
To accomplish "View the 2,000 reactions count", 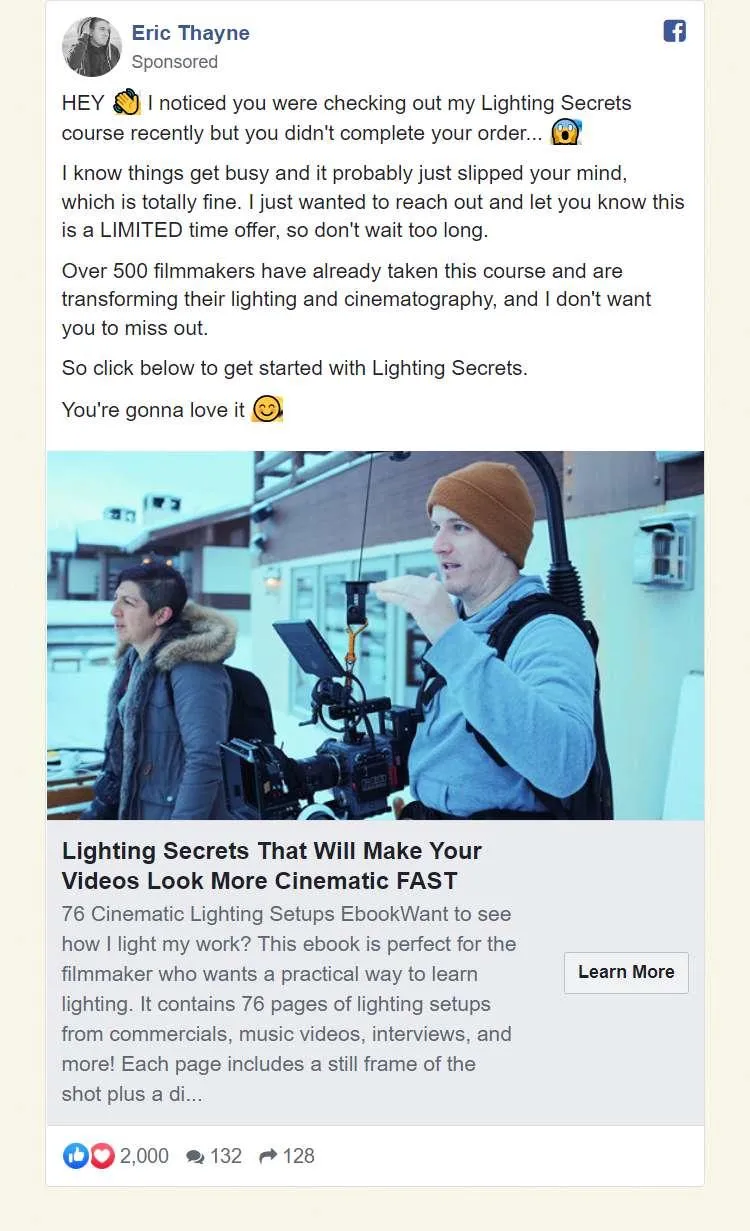I will [144, 1156].
